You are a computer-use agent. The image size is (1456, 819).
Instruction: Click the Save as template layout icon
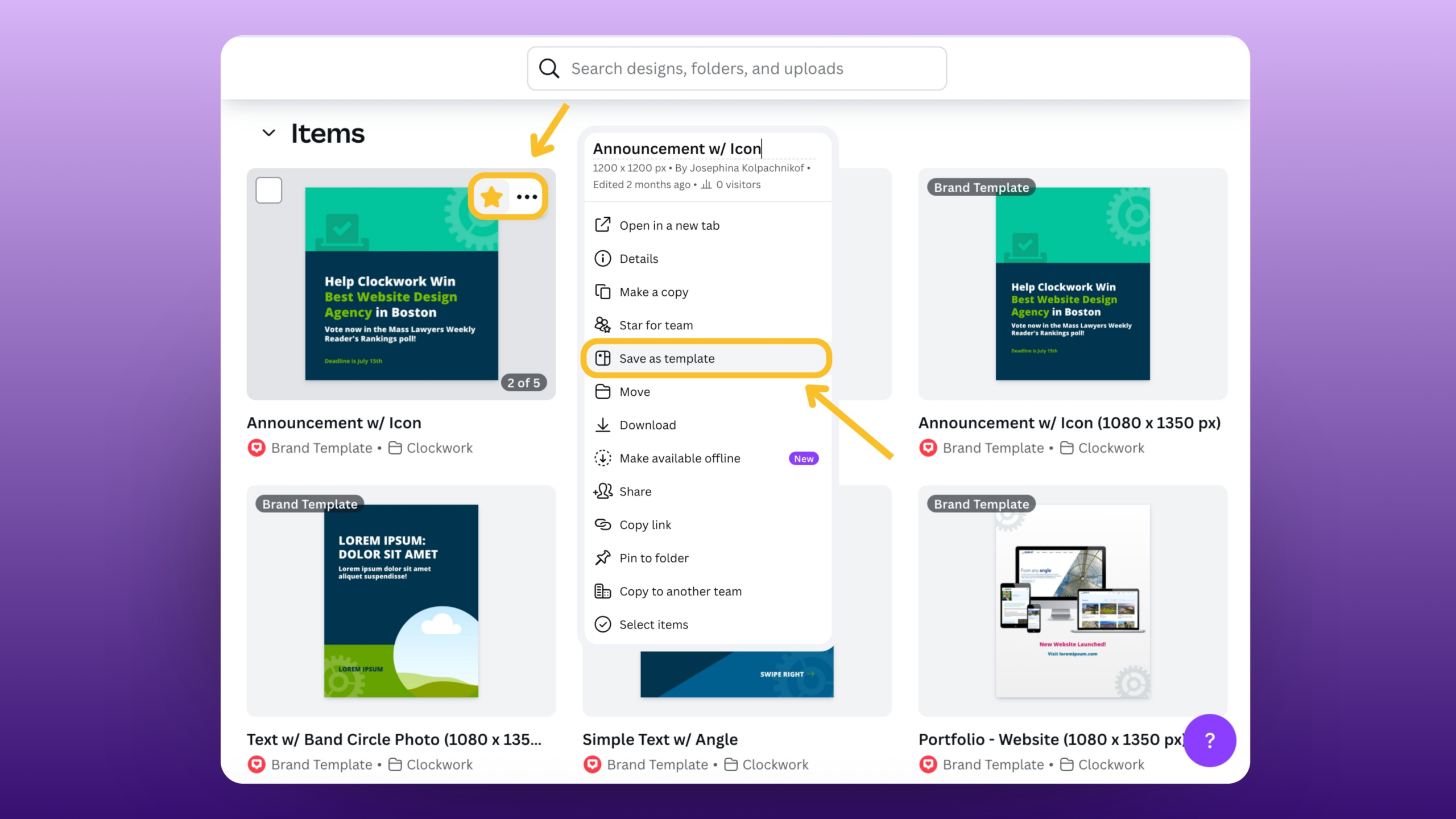coord(602,358)
